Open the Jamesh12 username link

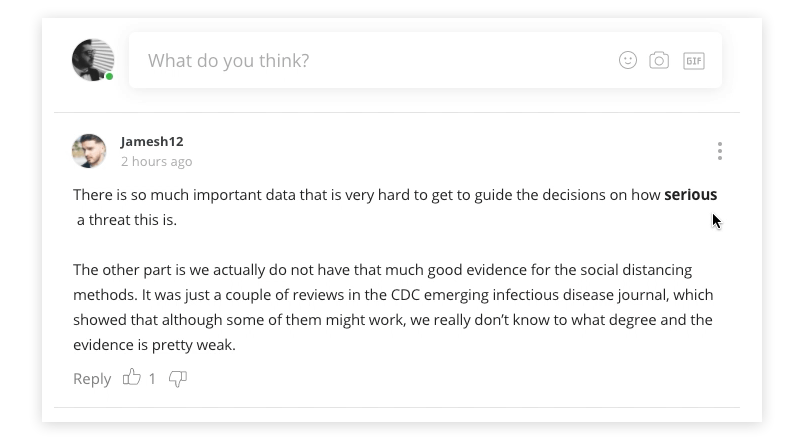[152, 142]
